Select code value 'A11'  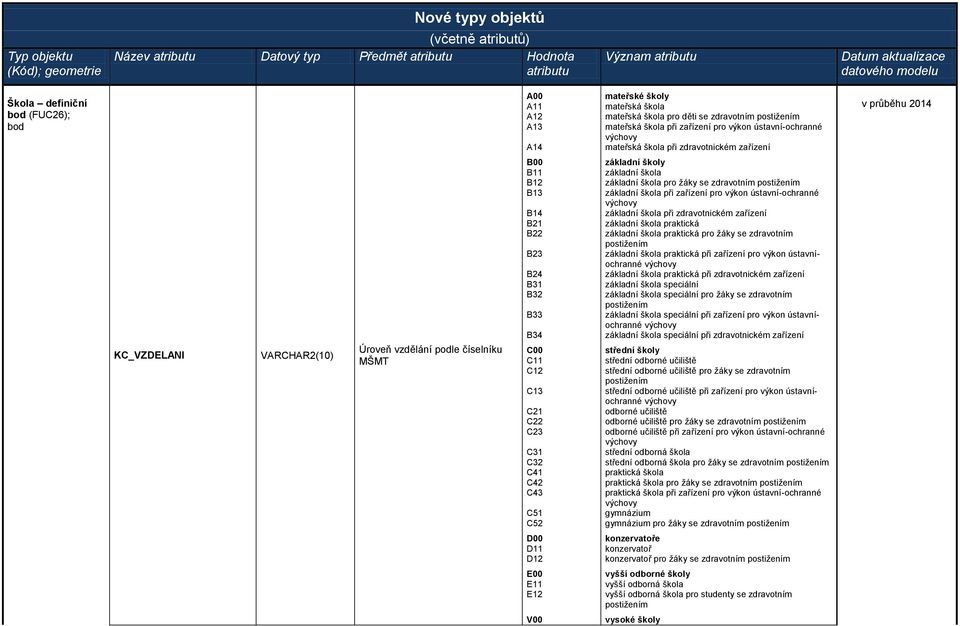534,107
